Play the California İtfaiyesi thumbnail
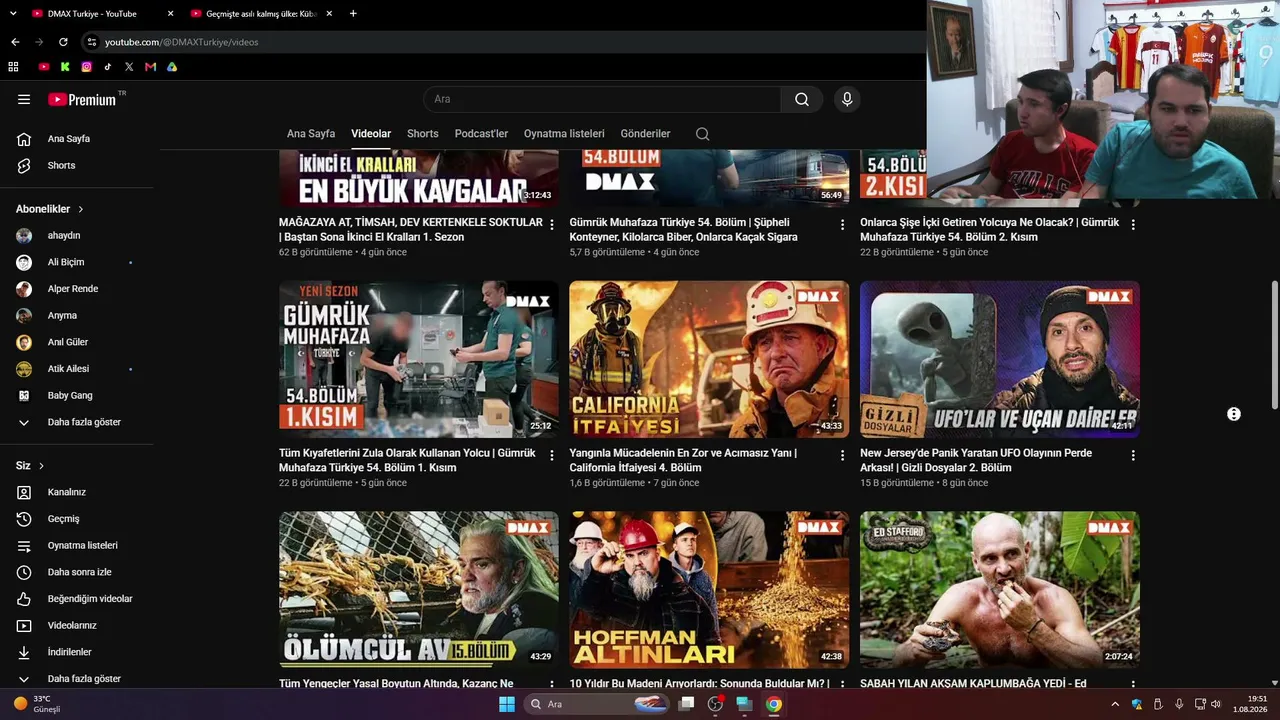Image resolution: width=1280 pixels, height=720 pixels. [x=709, y=359]
